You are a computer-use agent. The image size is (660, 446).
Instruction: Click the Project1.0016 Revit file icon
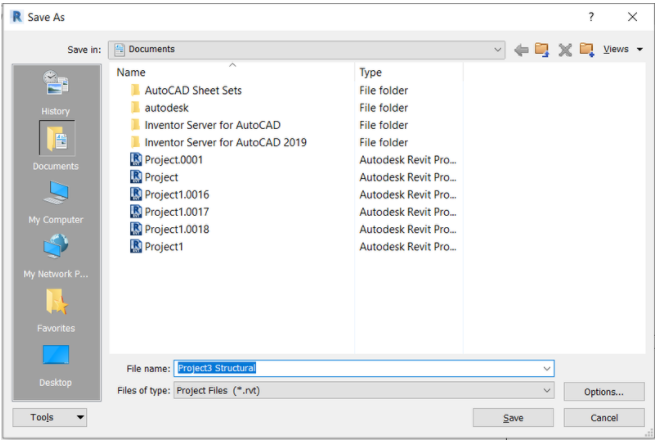(136, 194)
